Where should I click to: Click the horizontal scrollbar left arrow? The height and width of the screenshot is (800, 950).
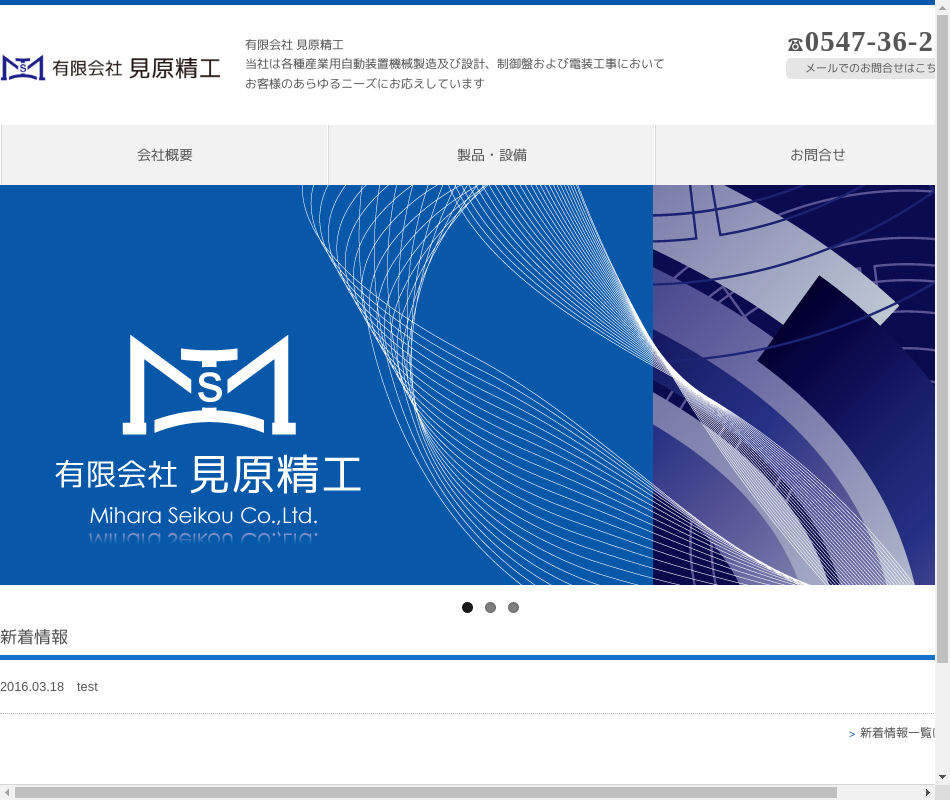pyautogui.click(x=7, y=792)
